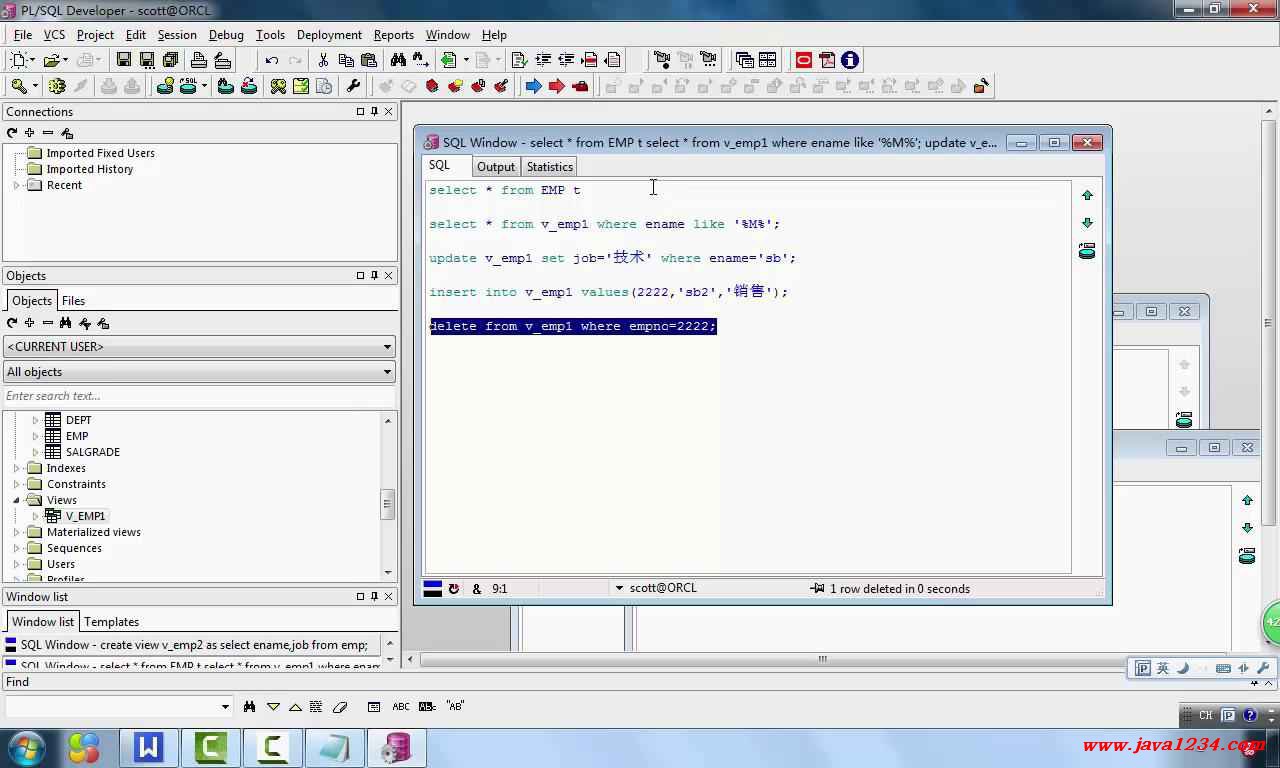The image size is (1280, 768).
Task: Click the Execute gear icon
Action: click(57, 86)
